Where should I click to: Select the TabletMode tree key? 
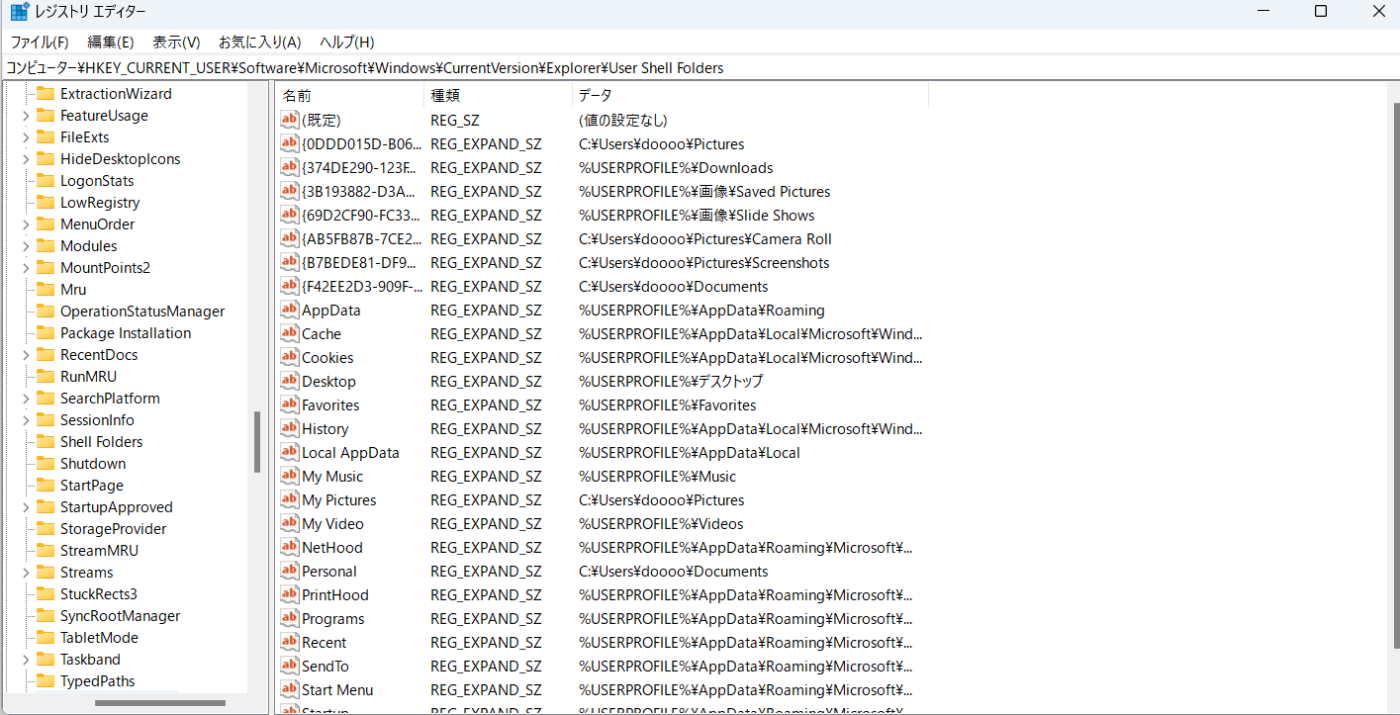[99, 637]
